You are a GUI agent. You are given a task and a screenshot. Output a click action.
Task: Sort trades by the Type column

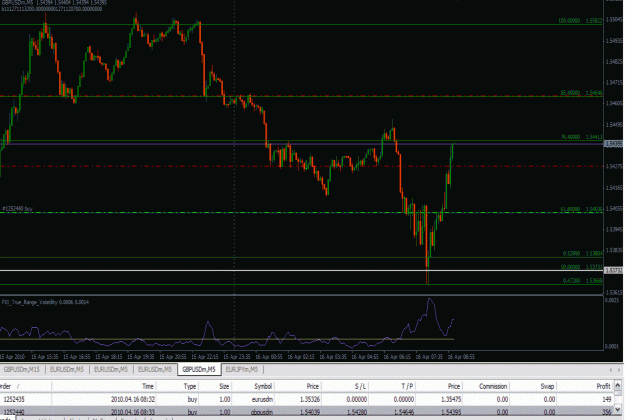coord(190,386)
